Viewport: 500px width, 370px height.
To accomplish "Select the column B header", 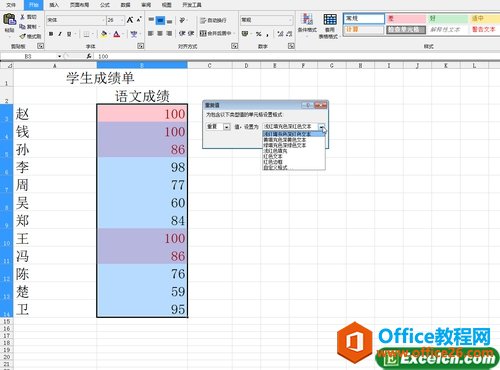I will coord(142,65).
